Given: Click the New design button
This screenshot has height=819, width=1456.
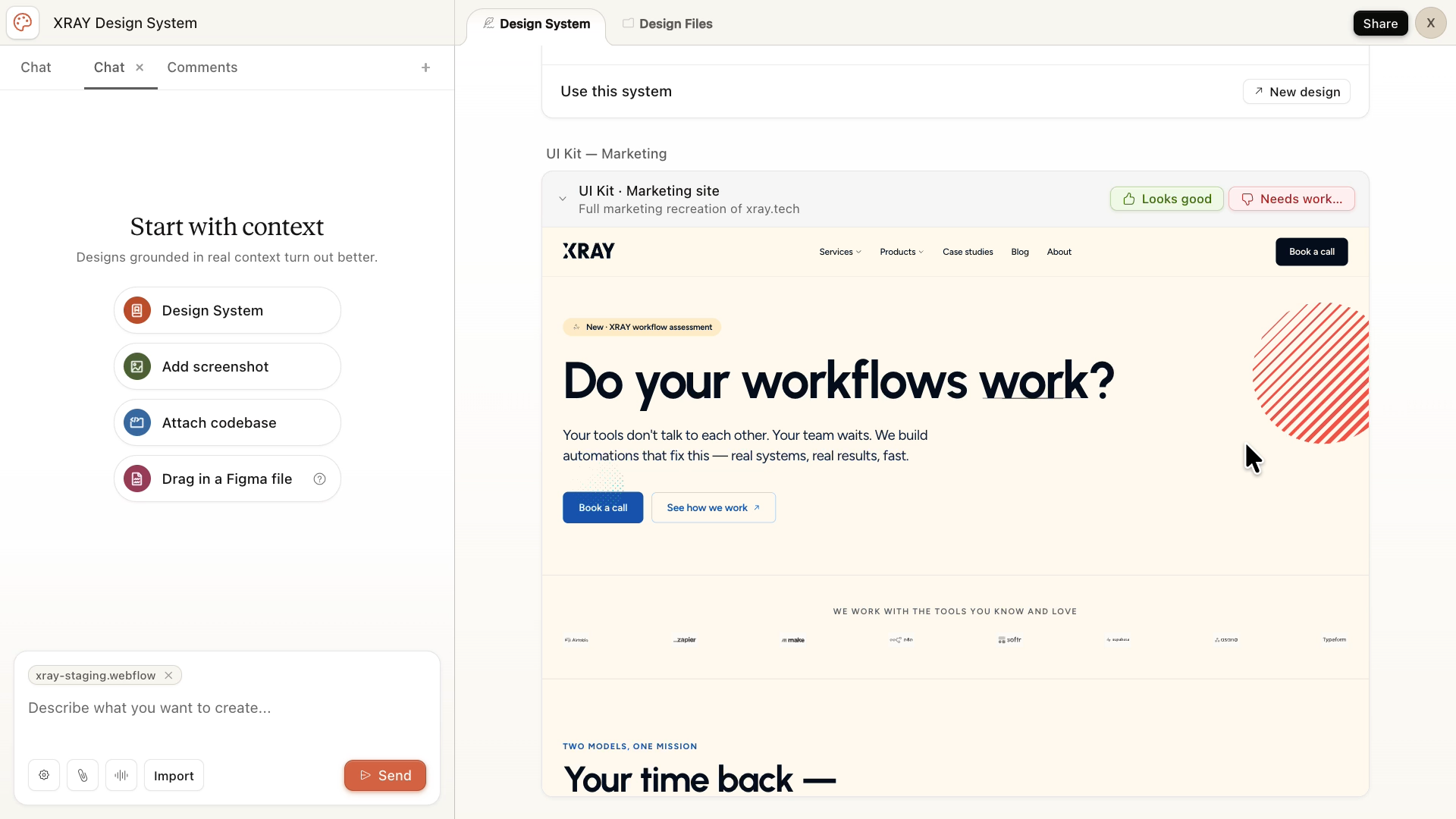Looking at the screenshot, I should 1296,91.
